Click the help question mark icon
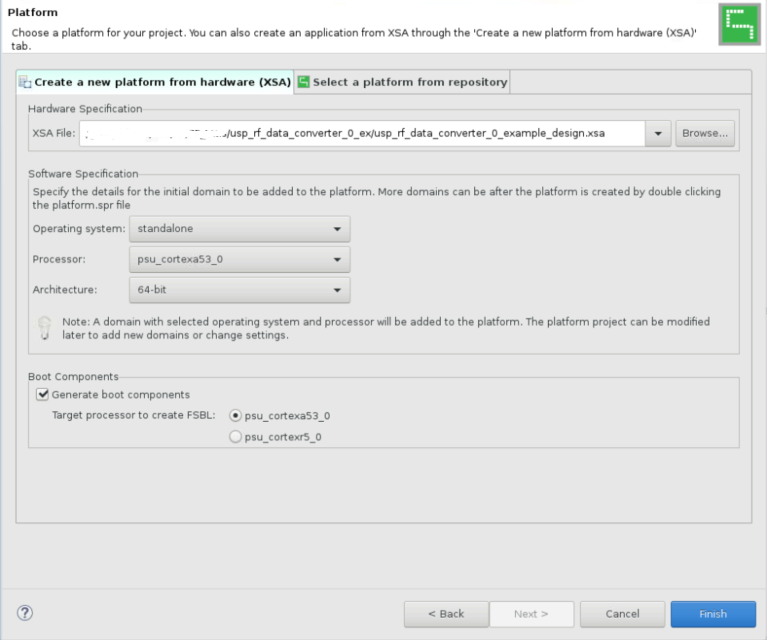 coord(26,613)
